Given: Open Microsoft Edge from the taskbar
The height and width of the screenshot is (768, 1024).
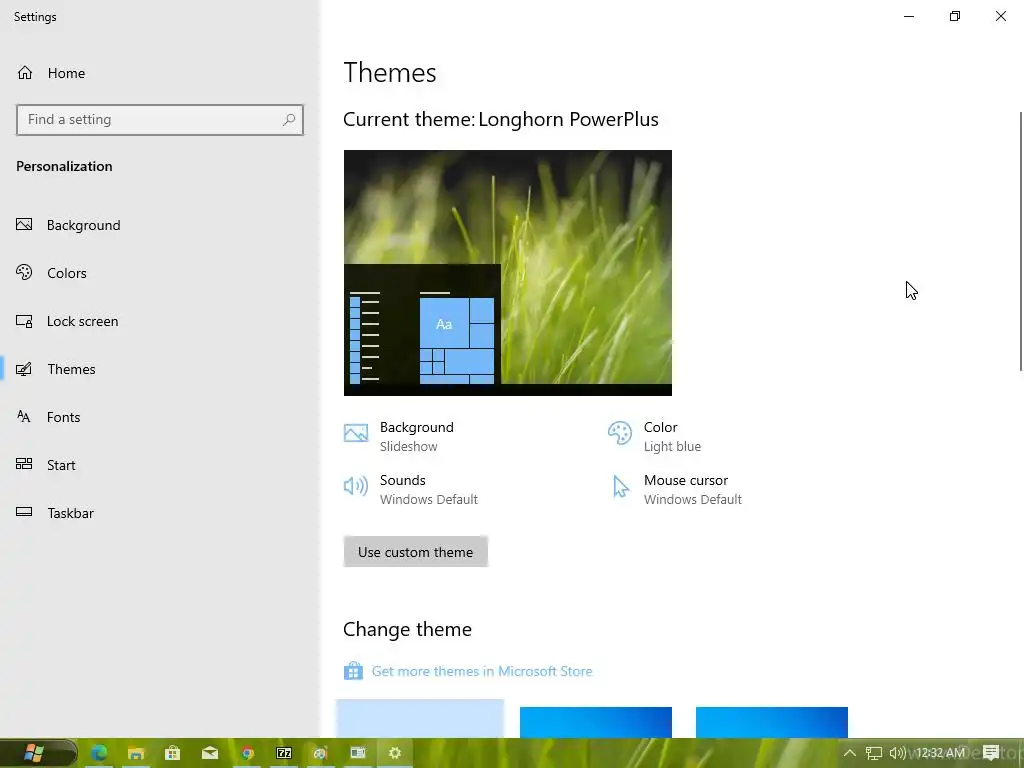Looking at the screenshot, I should [x=99, y=753].
